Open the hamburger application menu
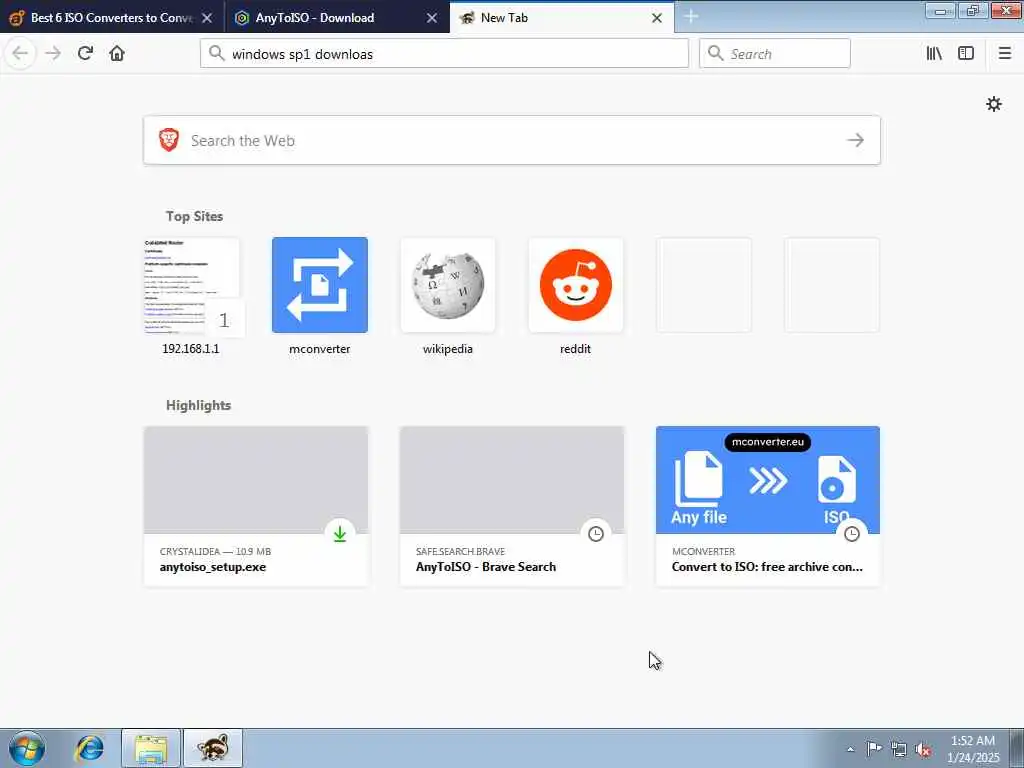The height and width of the screenshot is (768, 1024). [x=1004, y=53]
